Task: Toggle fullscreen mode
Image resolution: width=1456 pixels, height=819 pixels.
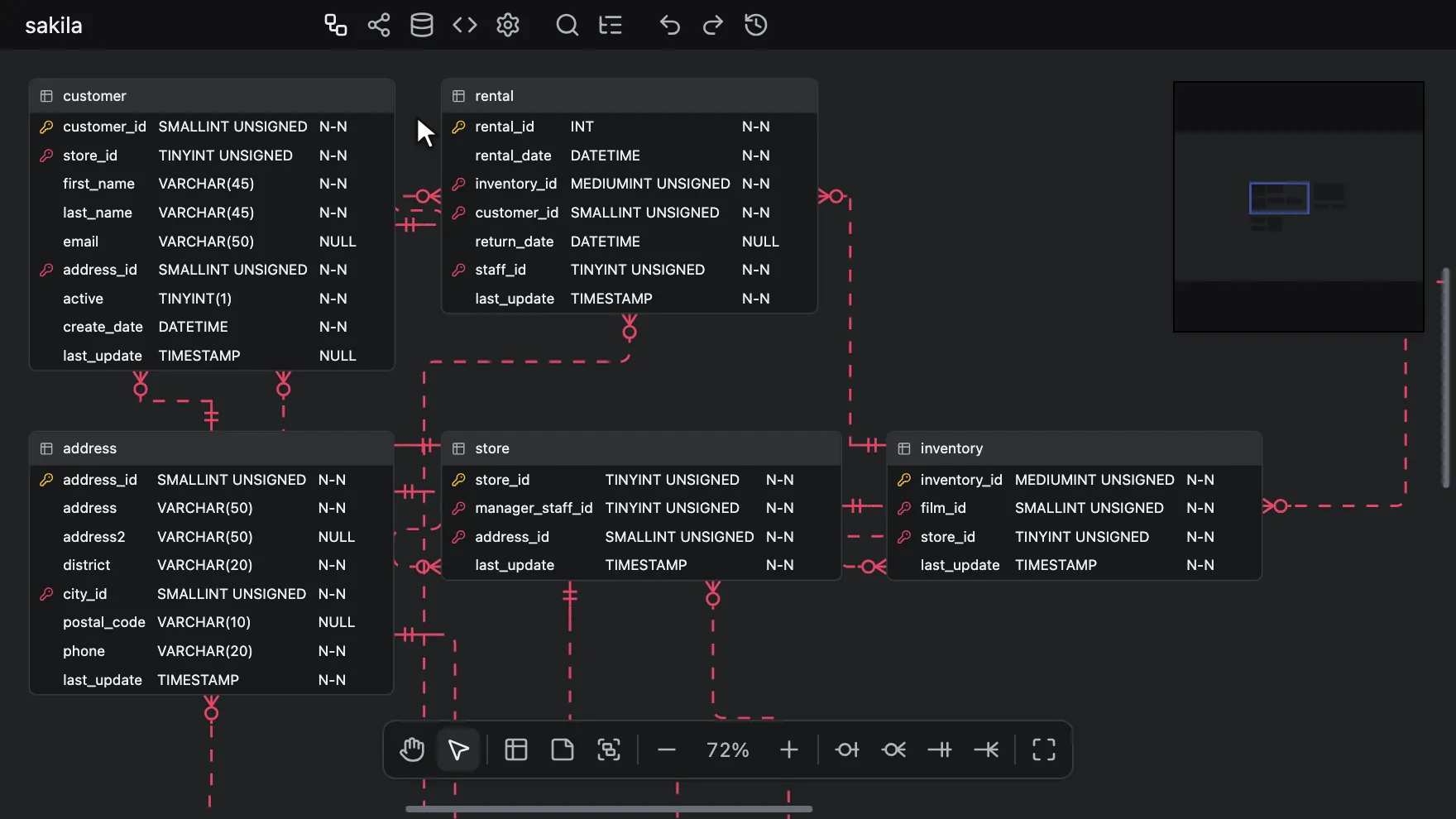Action: [x=1044, y=750]
